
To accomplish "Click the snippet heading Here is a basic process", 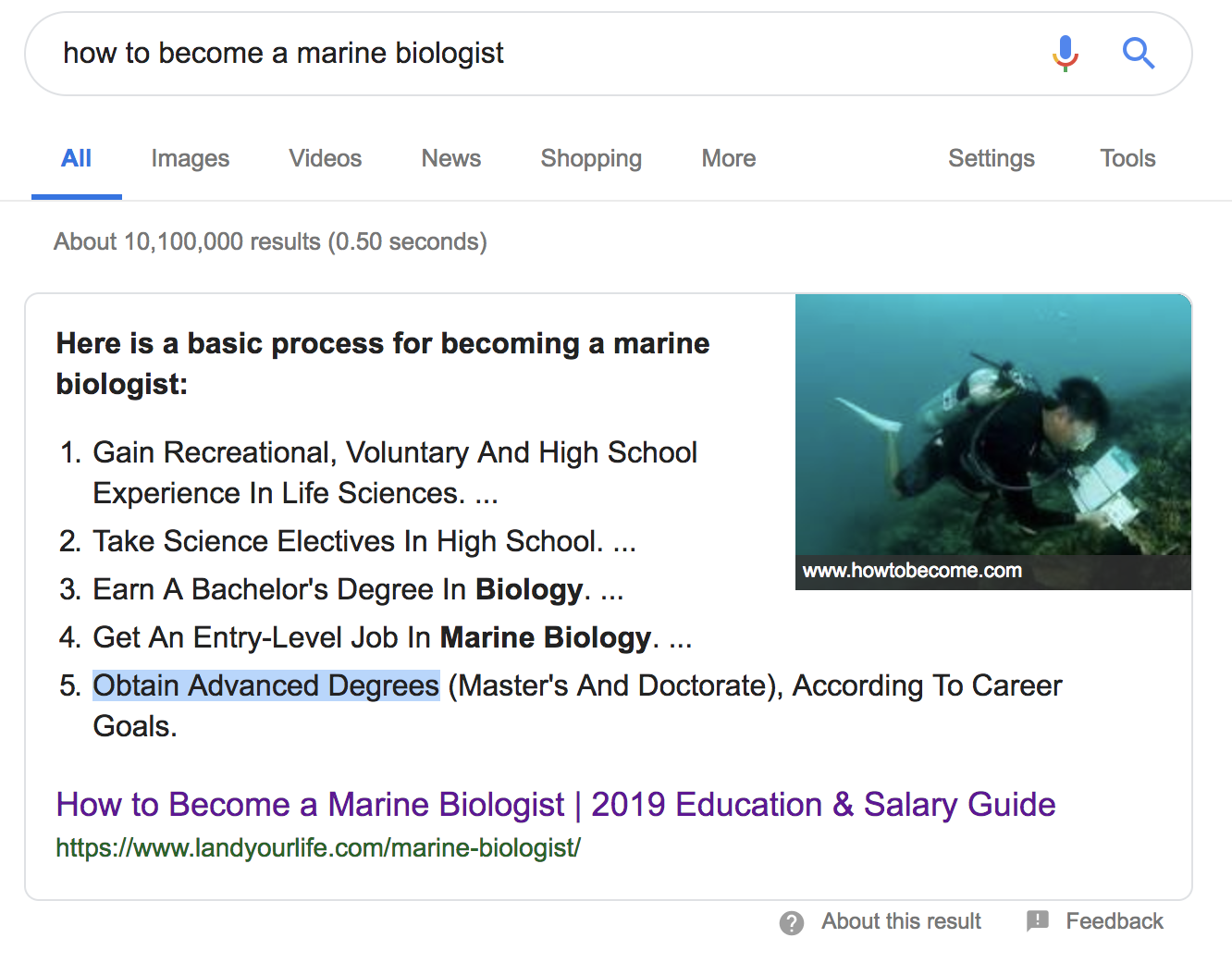I will [383, 363].
